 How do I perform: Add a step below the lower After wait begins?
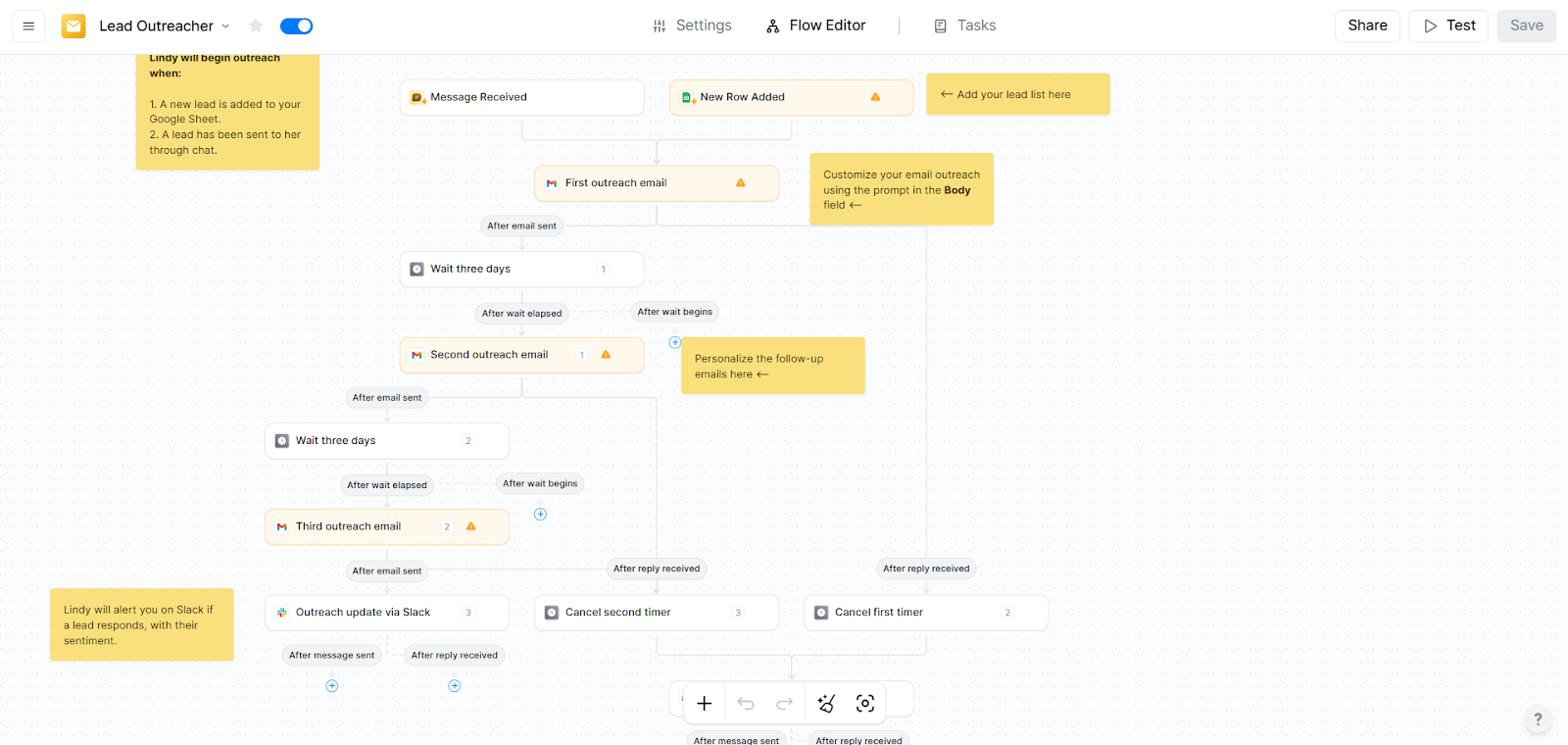click(x=540, y=514)
